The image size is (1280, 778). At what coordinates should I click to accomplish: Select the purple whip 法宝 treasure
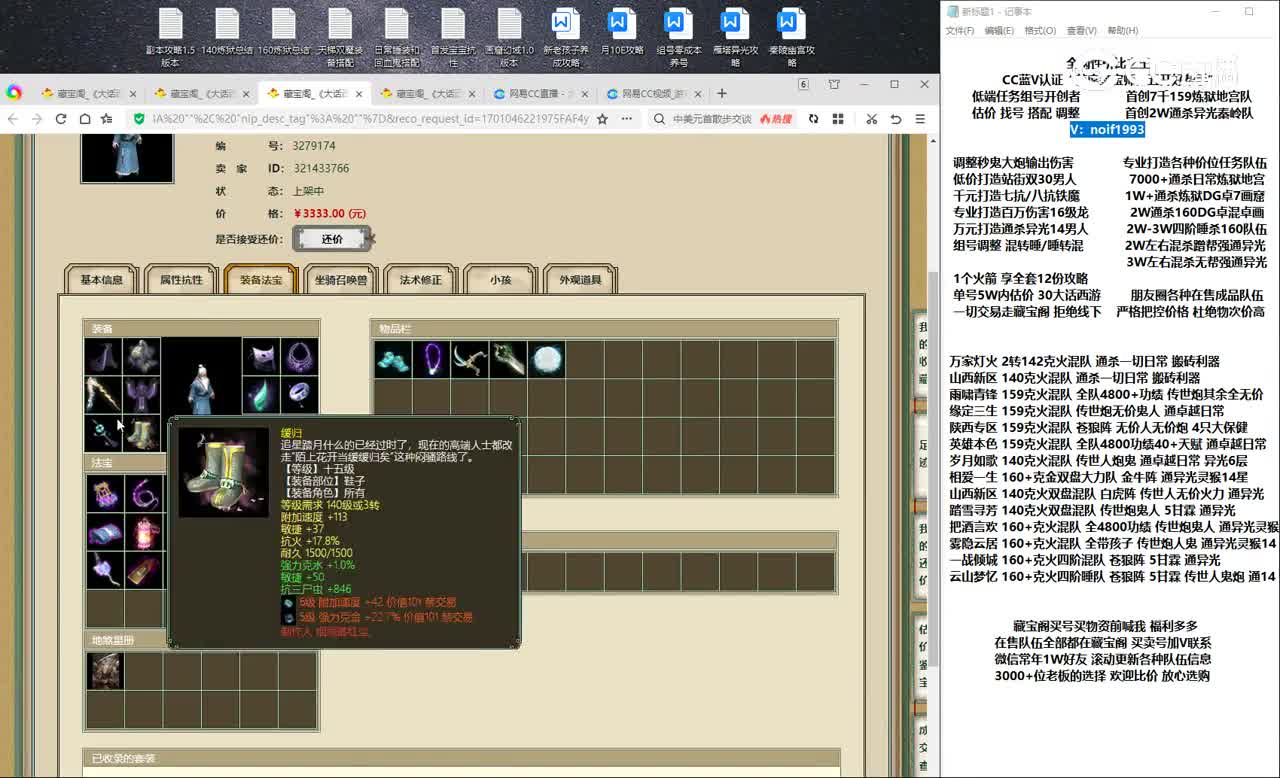(142, 494)
